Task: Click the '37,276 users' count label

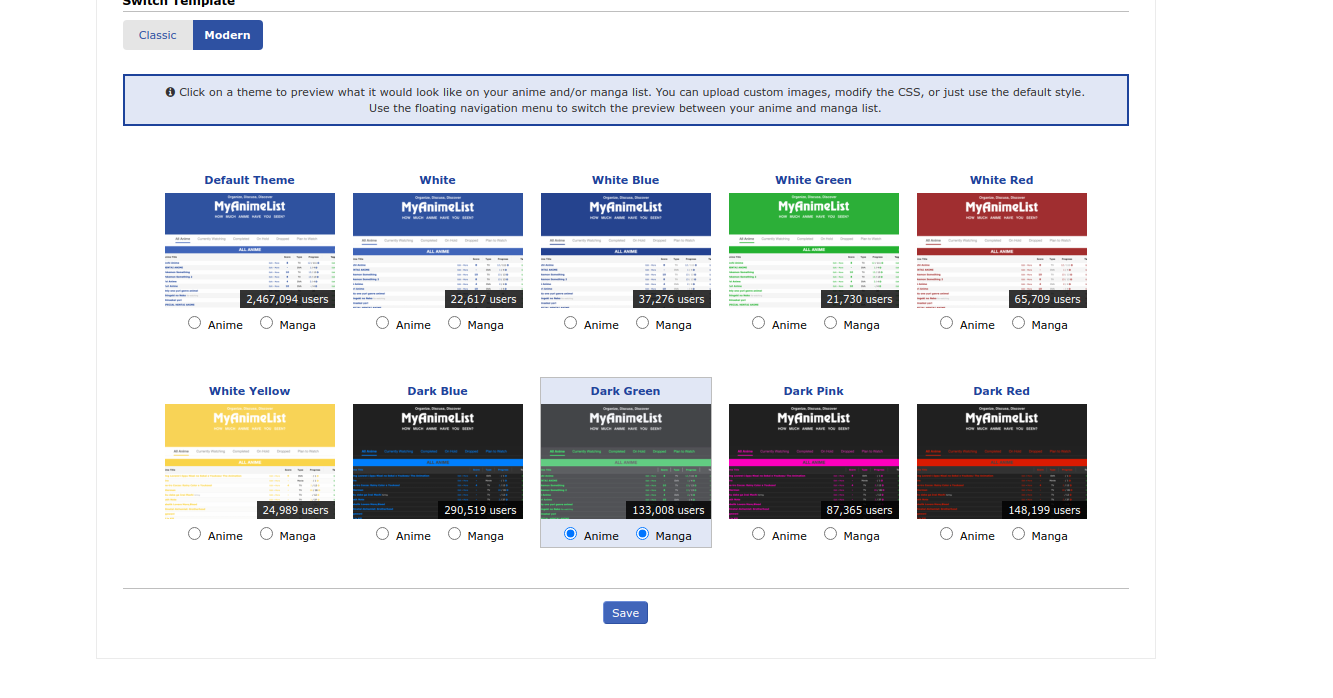Action: coord(671,299)
